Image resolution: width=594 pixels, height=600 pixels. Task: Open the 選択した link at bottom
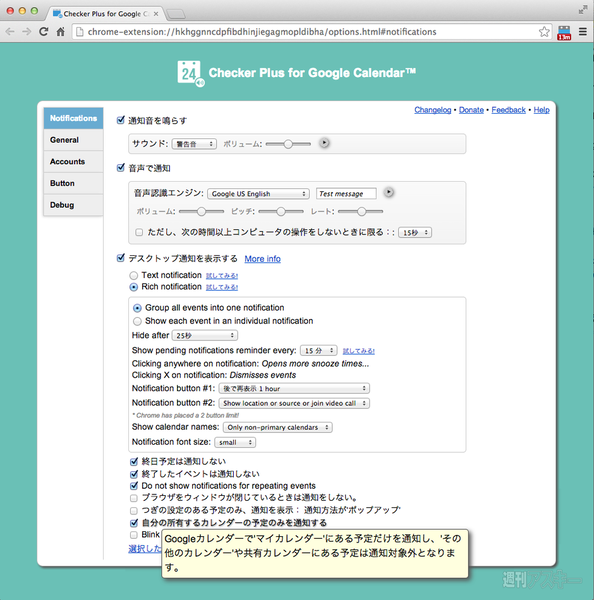(145, 549)
